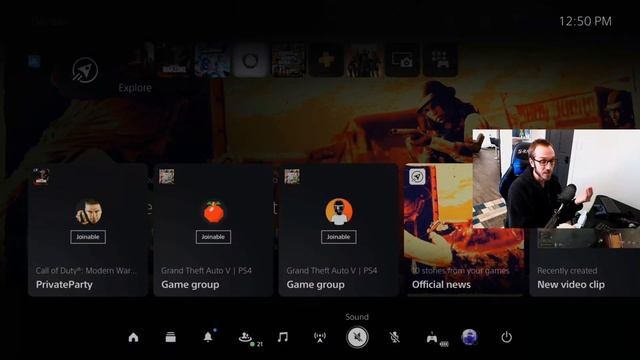The height and width of the screenshot is (360, 640).
Task: Open the Profile avatar in the control center
Action: 469,337
